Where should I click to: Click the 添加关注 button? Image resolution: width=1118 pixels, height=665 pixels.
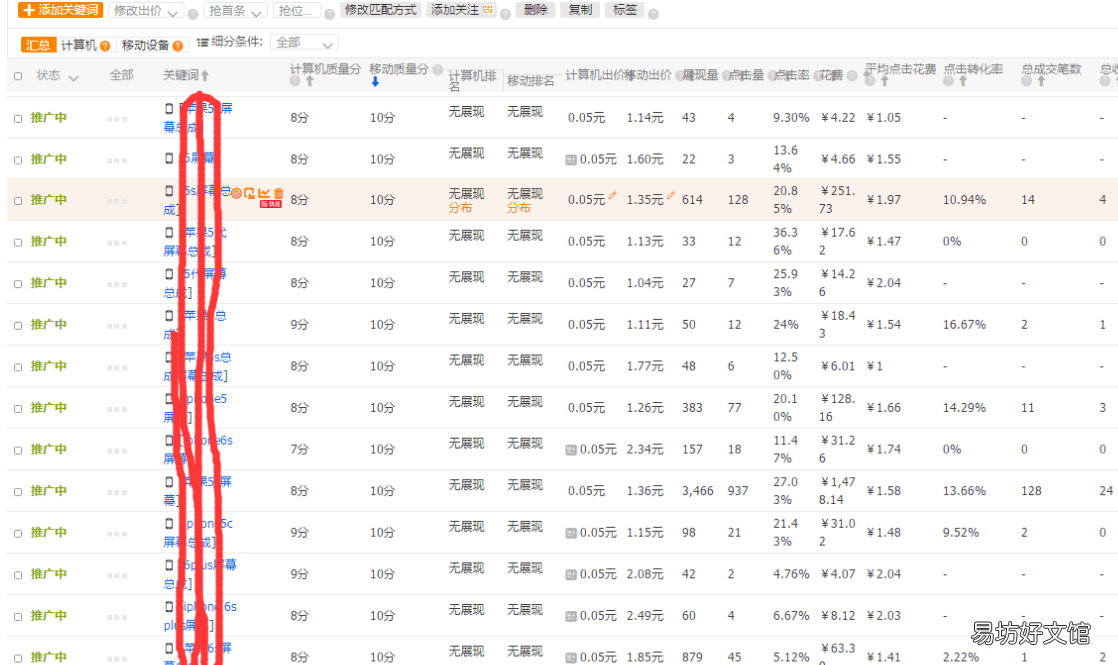coord(461,10)
